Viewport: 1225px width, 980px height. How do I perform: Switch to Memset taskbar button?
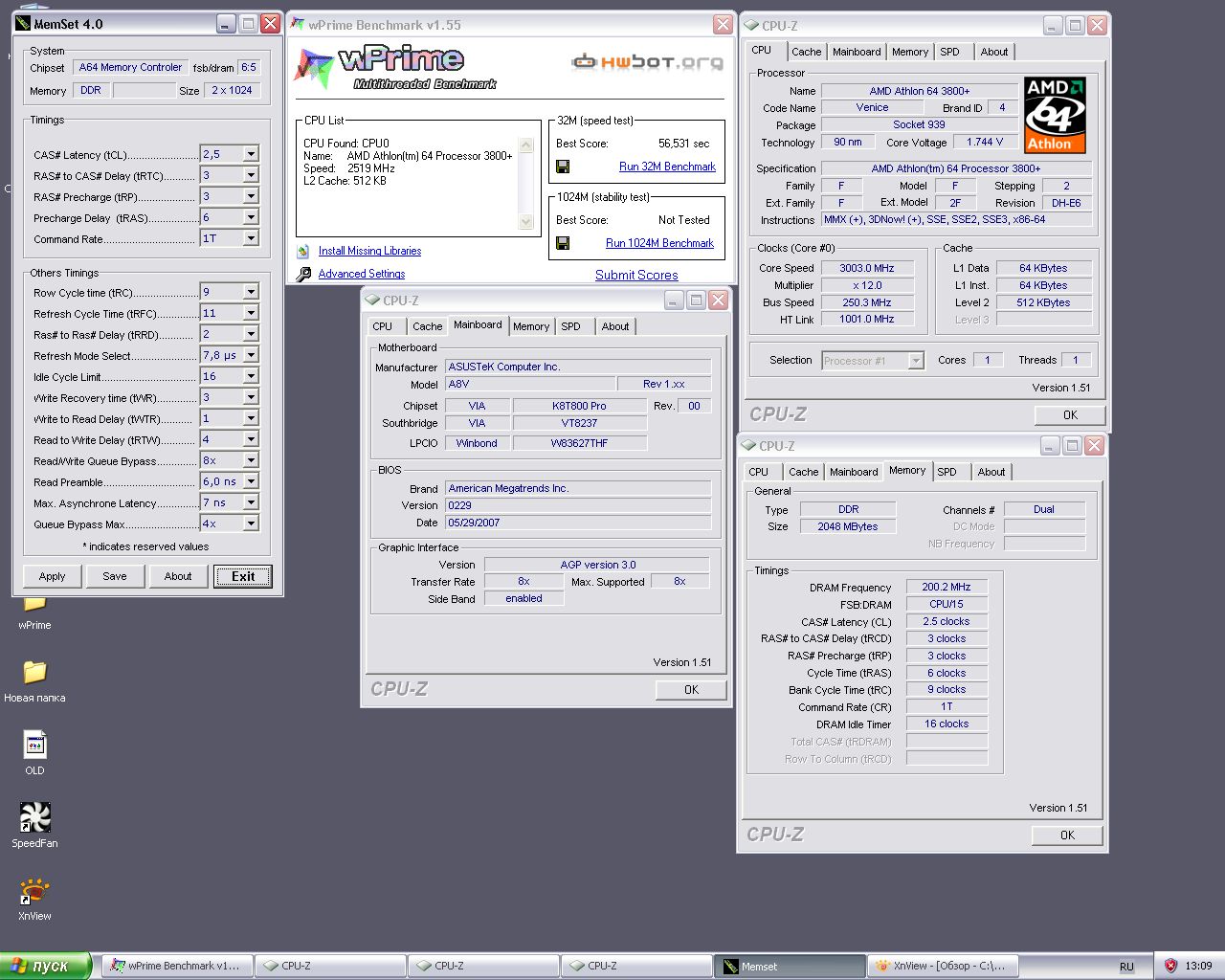coord(790,966)
